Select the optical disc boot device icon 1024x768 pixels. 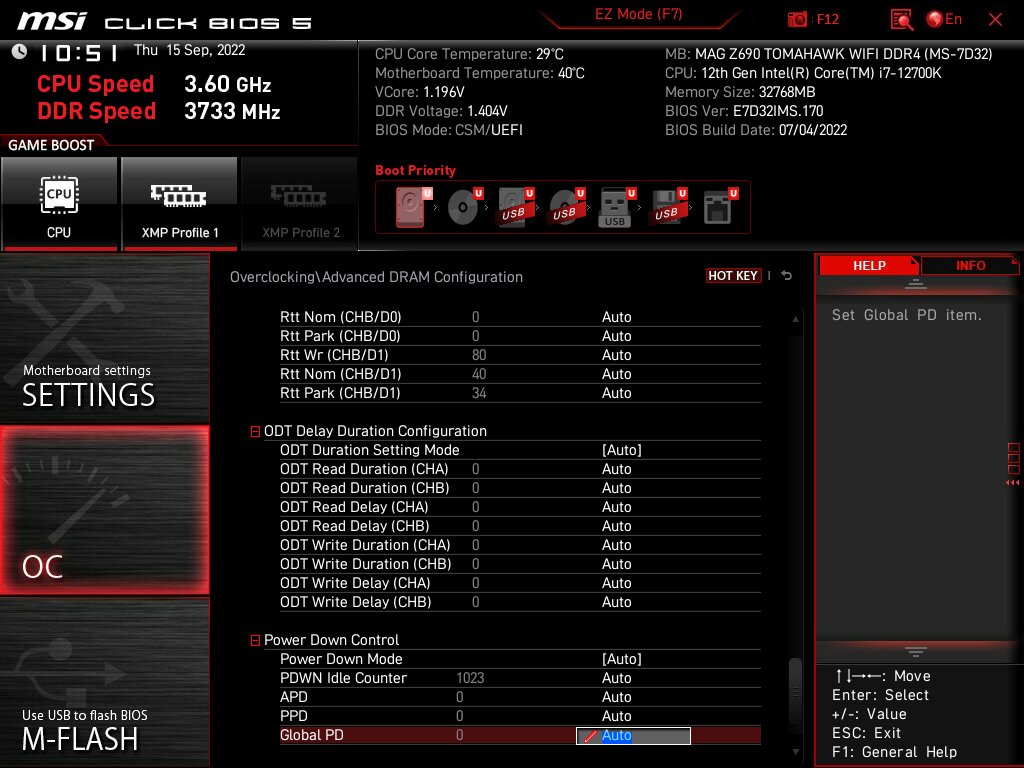(x=464, y=207)
